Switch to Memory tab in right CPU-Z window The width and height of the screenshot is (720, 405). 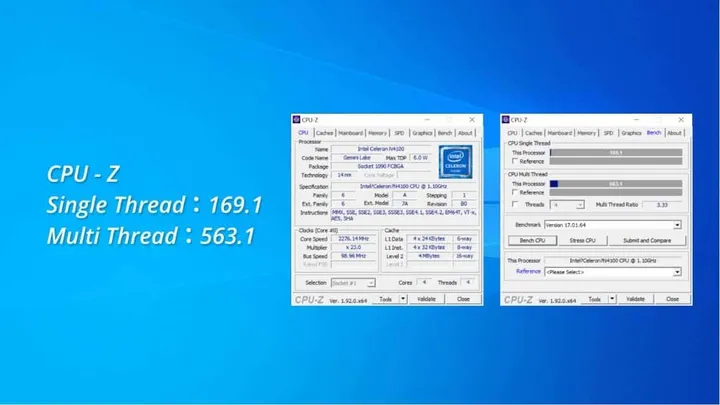[586, 133]
